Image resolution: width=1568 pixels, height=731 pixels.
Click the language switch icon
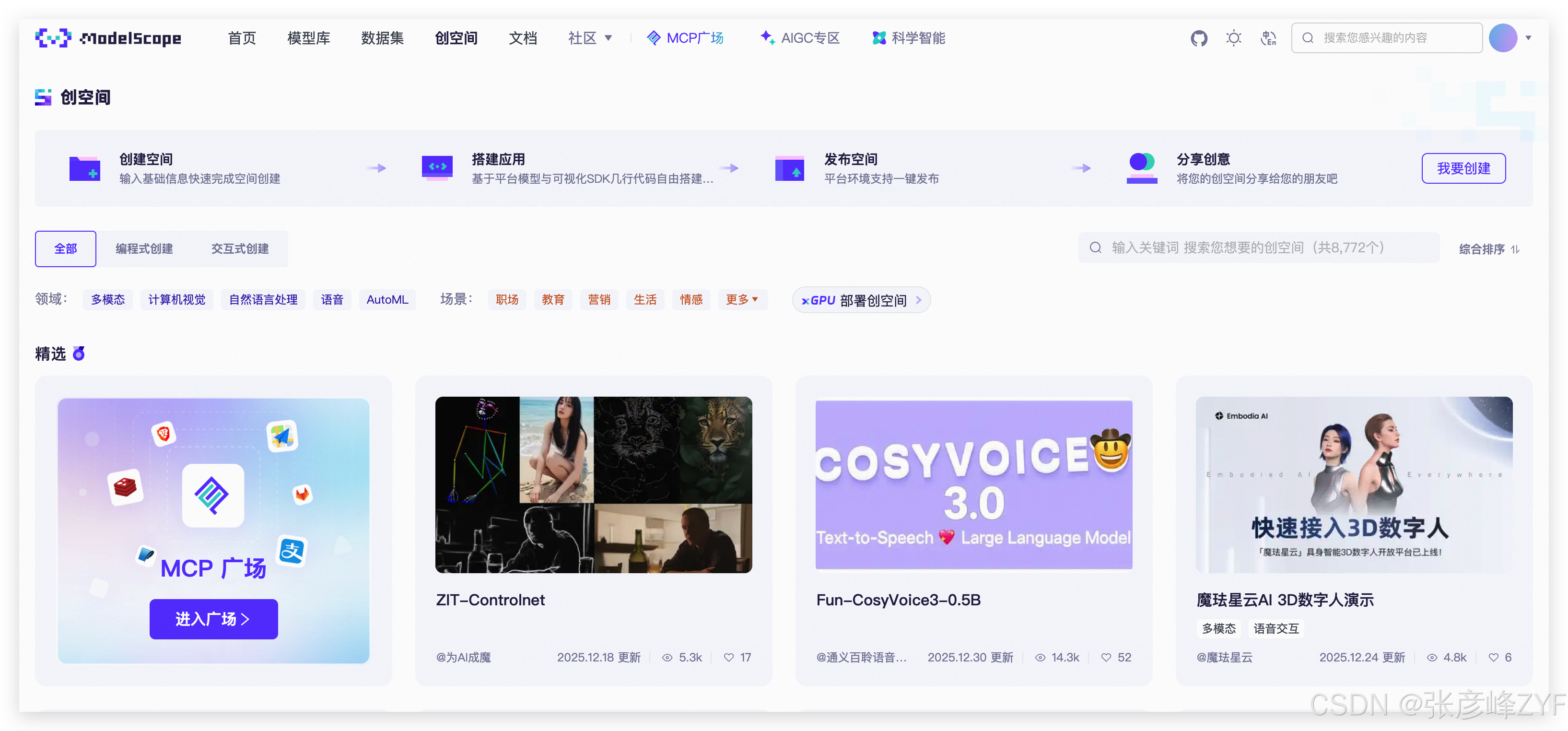(x=1268, y=38)
